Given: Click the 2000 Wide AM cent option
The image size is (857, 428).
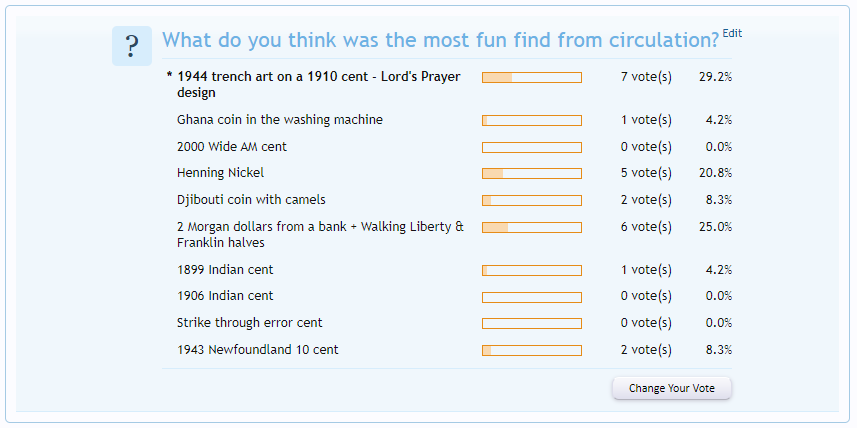Looking at the screenshot, I should tap(232, 146).
